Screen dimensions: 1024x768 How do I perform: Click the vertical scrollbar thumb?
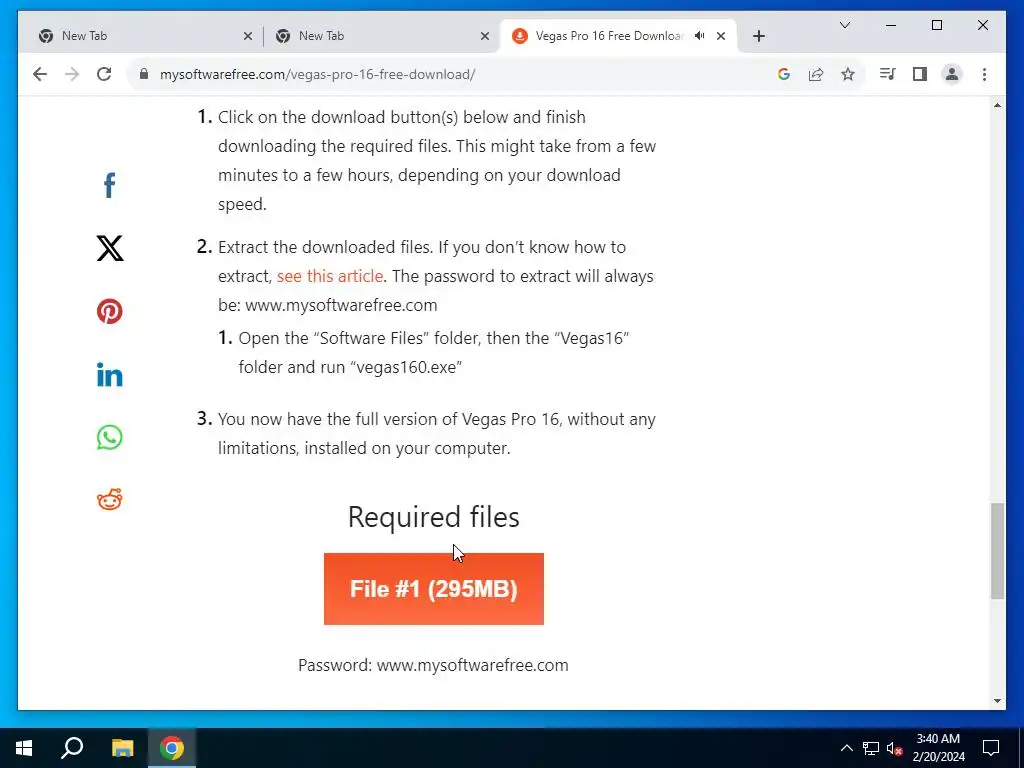click(x=997, y=551)
